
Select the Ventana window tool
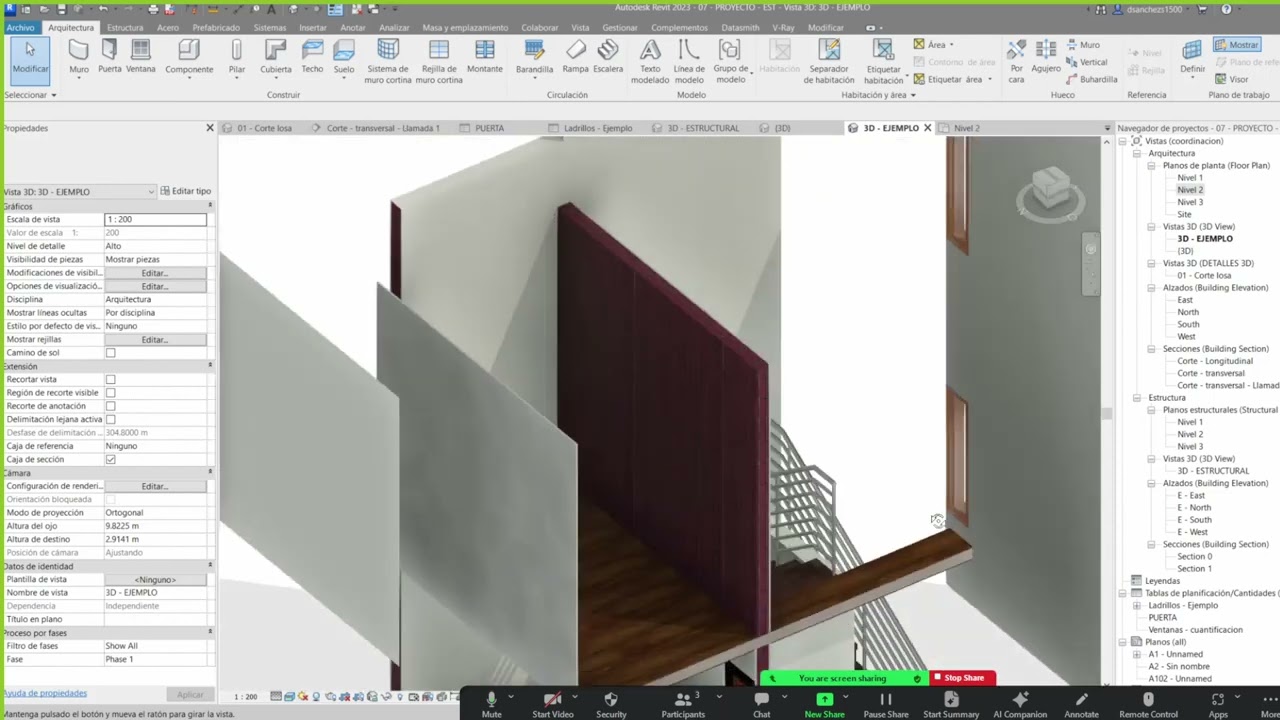coord(141,57)
